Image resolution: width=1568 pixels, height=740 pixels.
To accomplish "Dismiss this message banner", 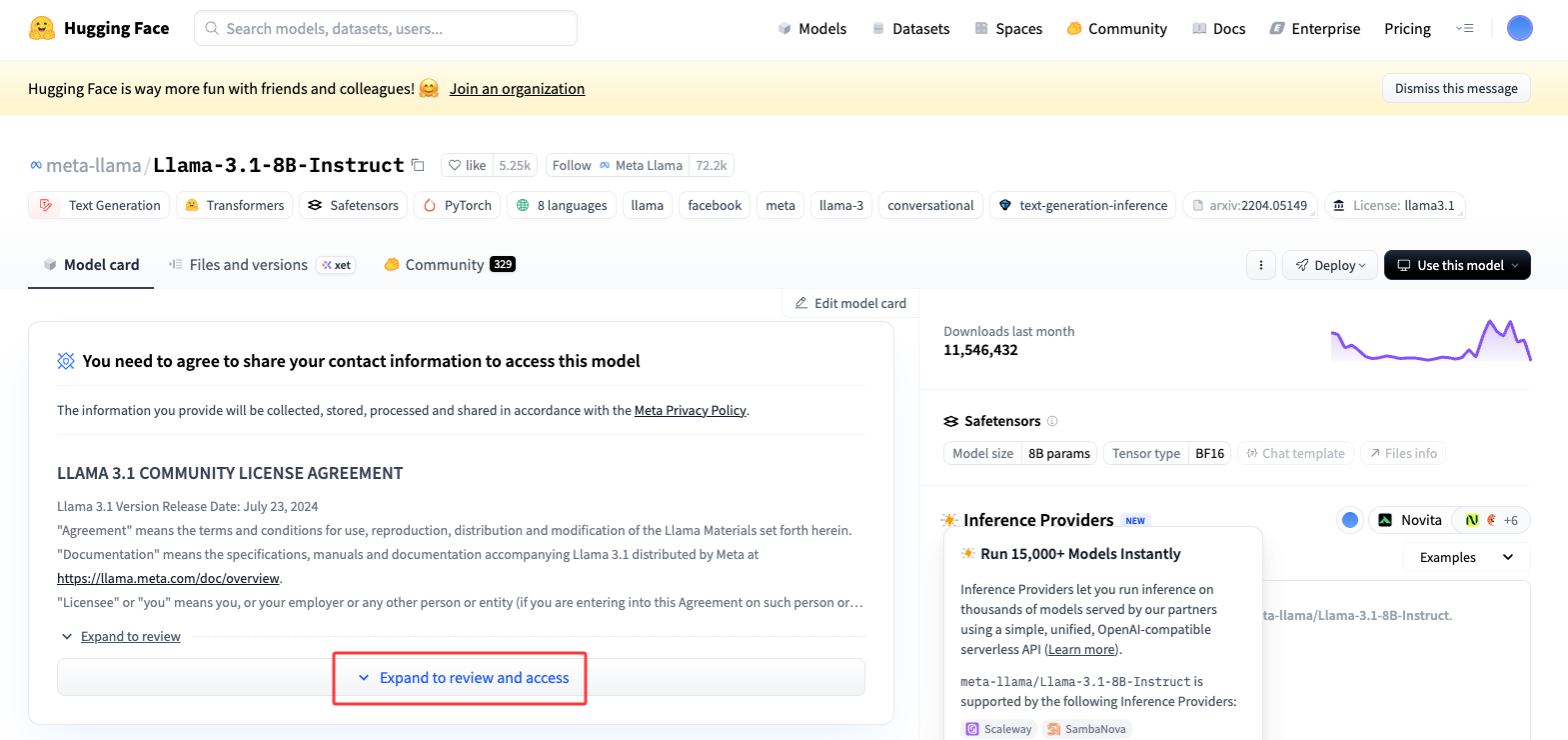I will pyautogui.click(x=1456, y=88).
